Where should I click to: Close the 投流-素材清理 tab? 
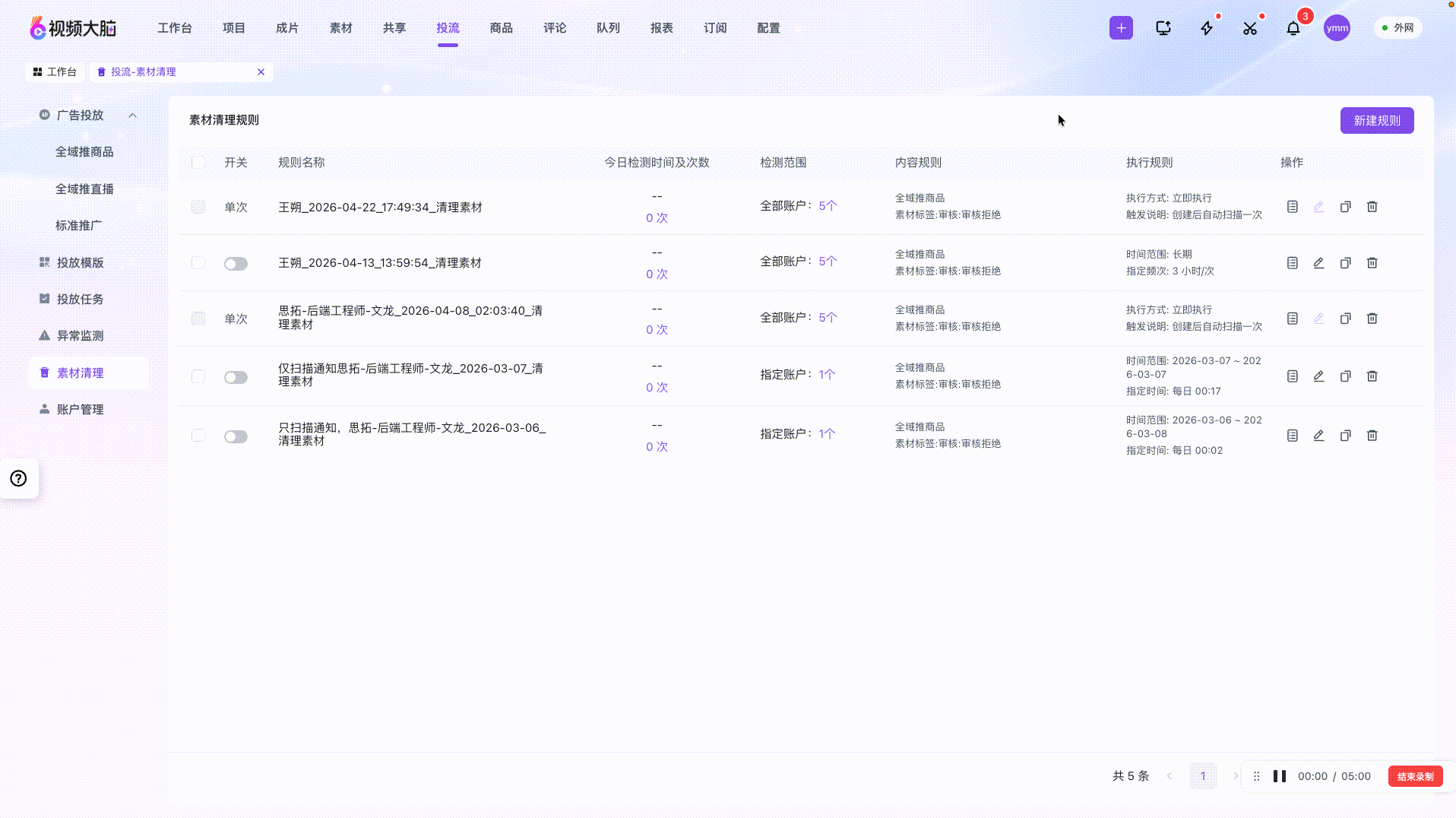click(x=261, y=71)
